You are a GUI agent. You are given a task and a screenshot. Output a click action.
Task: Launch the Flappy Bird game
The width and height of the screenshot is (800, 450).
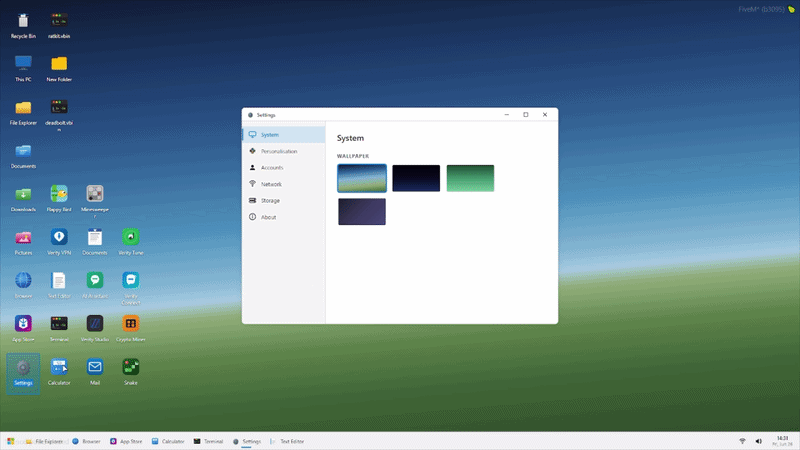[59, 199]
